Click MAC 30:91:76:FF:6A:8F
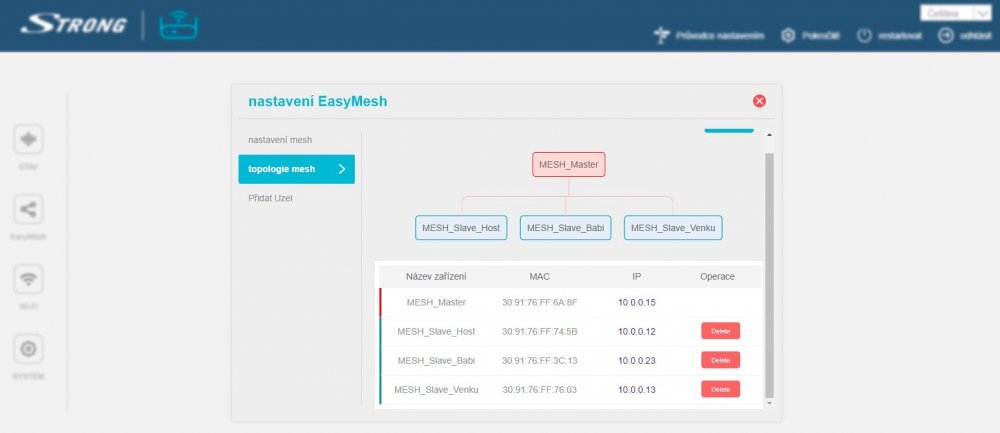 coord(540,302)
